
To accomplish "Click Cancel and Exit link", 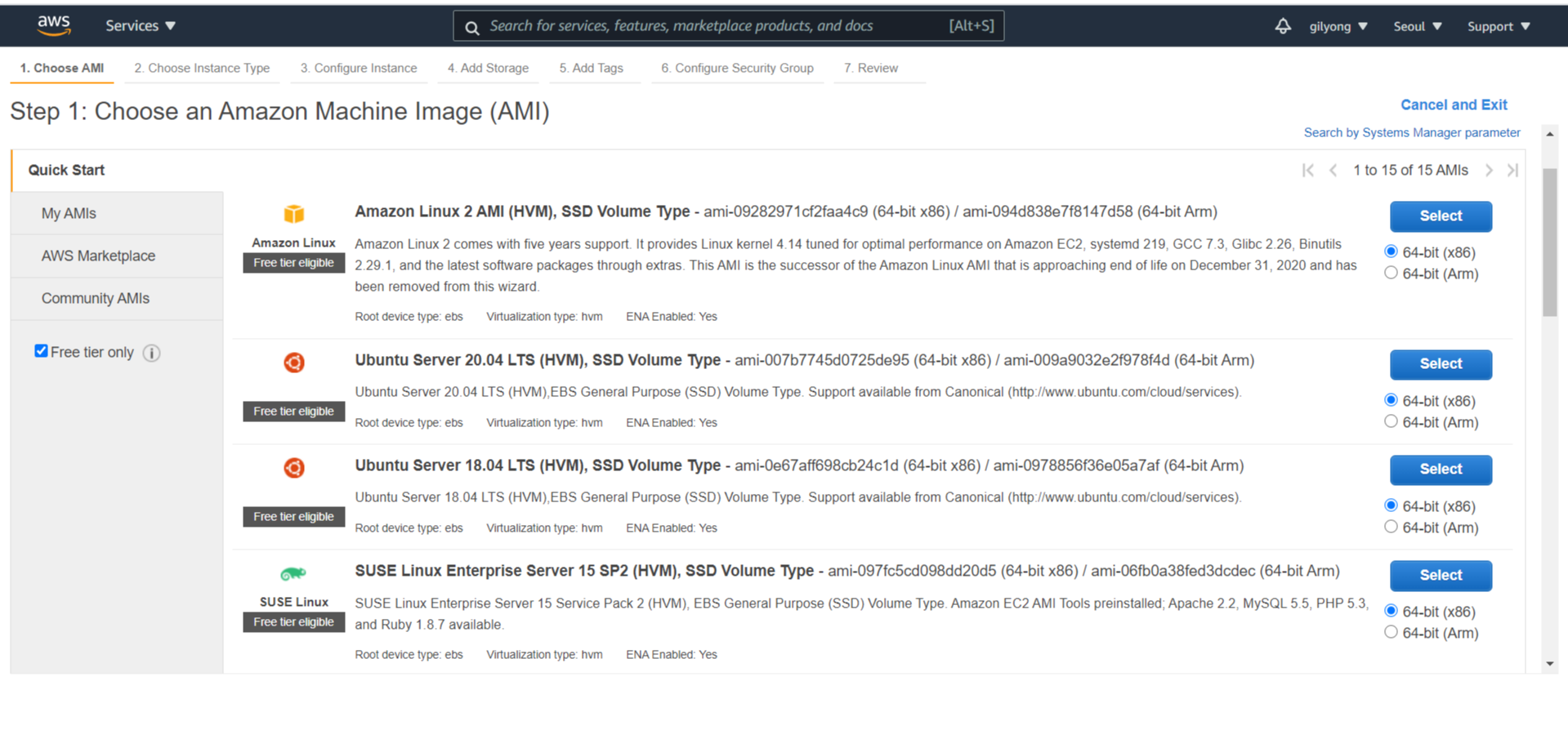I will coord(1454,105).
